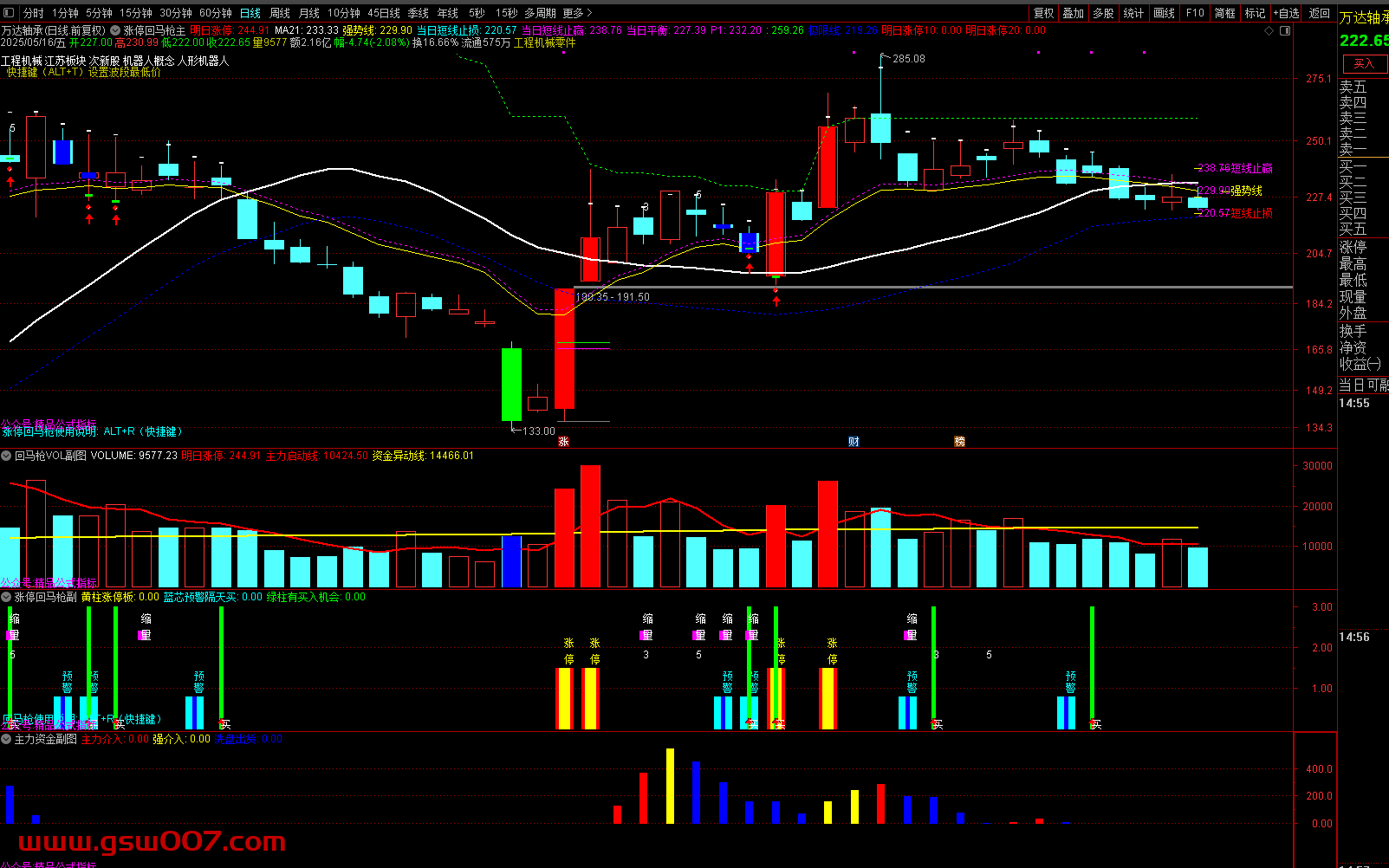The width and height of the screenshot is (1389, 868).
Task: Click the red 买入 buy button
Action: 1364,63
